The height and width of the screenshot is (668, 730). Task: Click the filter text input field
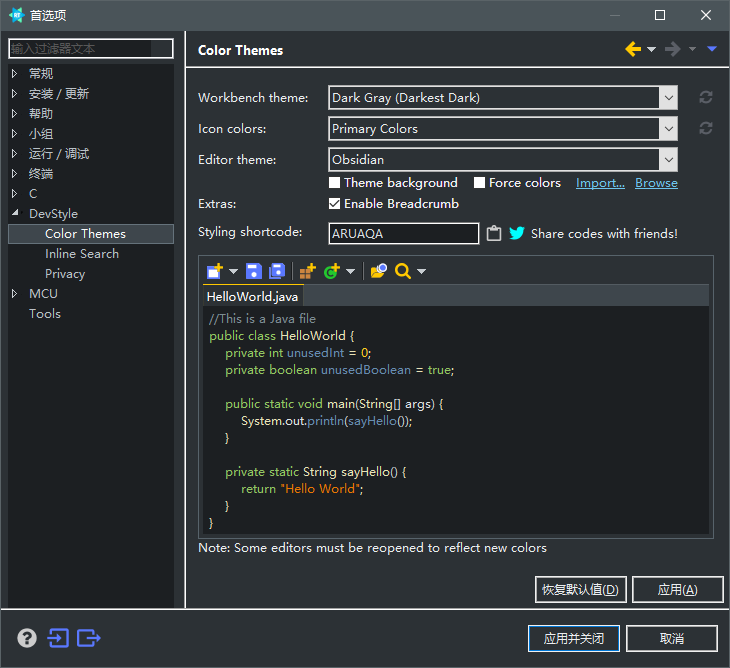pyautogui.click(x=91, y=48)
